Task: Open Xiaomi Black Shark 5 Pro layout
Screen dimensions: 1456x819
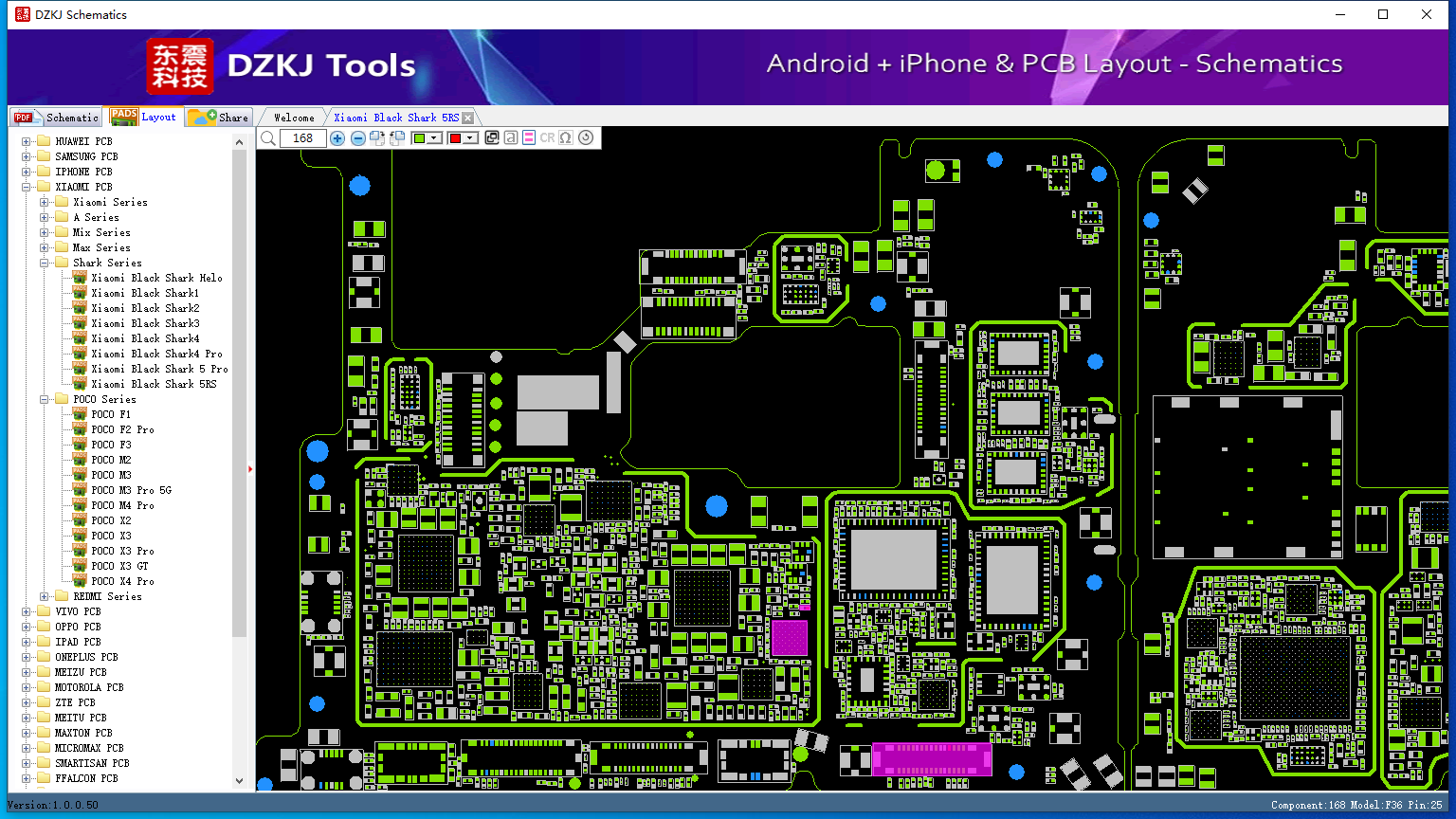Action: tap(159, 370)
